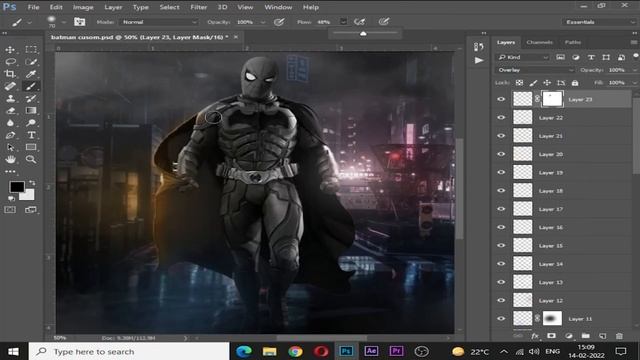Open the Window menu
This screenshot has width=640, height=360.
pos(278,7)
